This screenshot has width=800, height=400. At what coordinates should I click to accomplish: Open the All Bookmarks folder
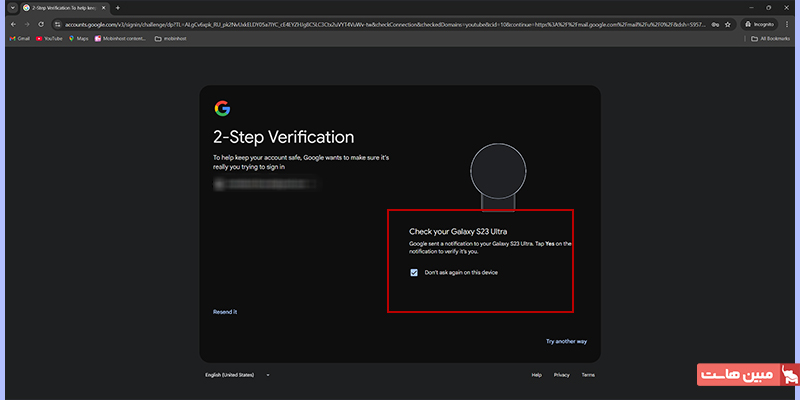(770, 38)
